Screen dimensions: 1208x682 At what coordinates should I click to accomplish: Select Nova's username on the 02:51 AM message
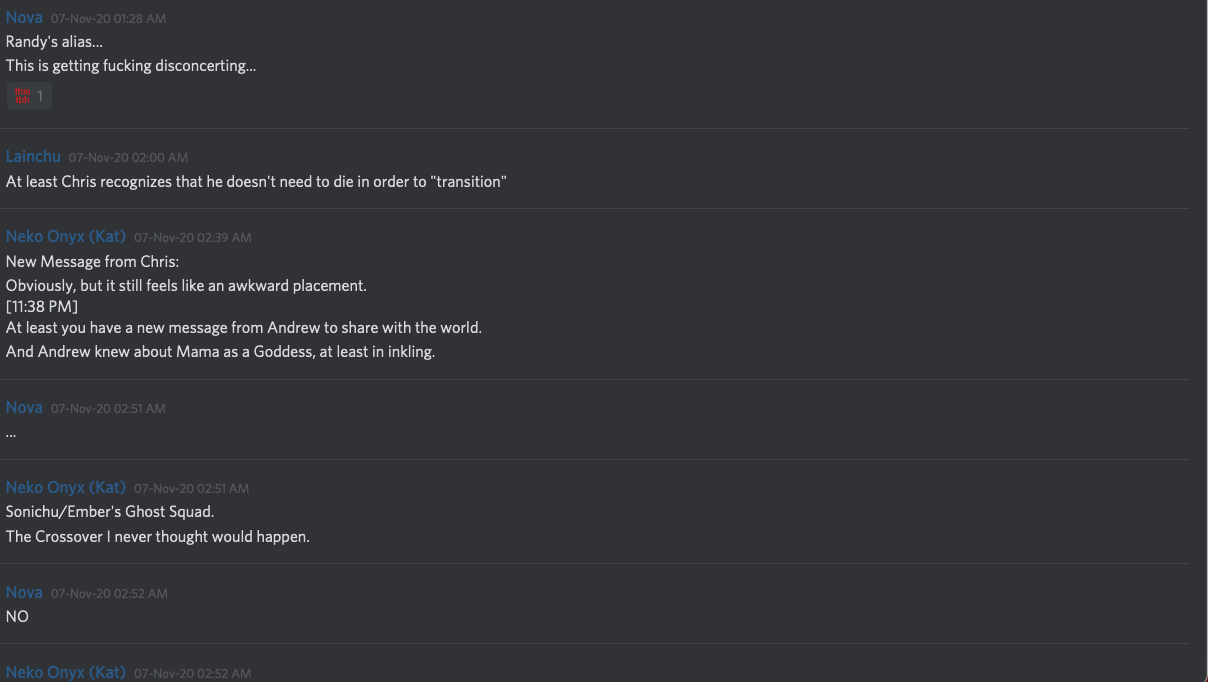tap(24, 408)
